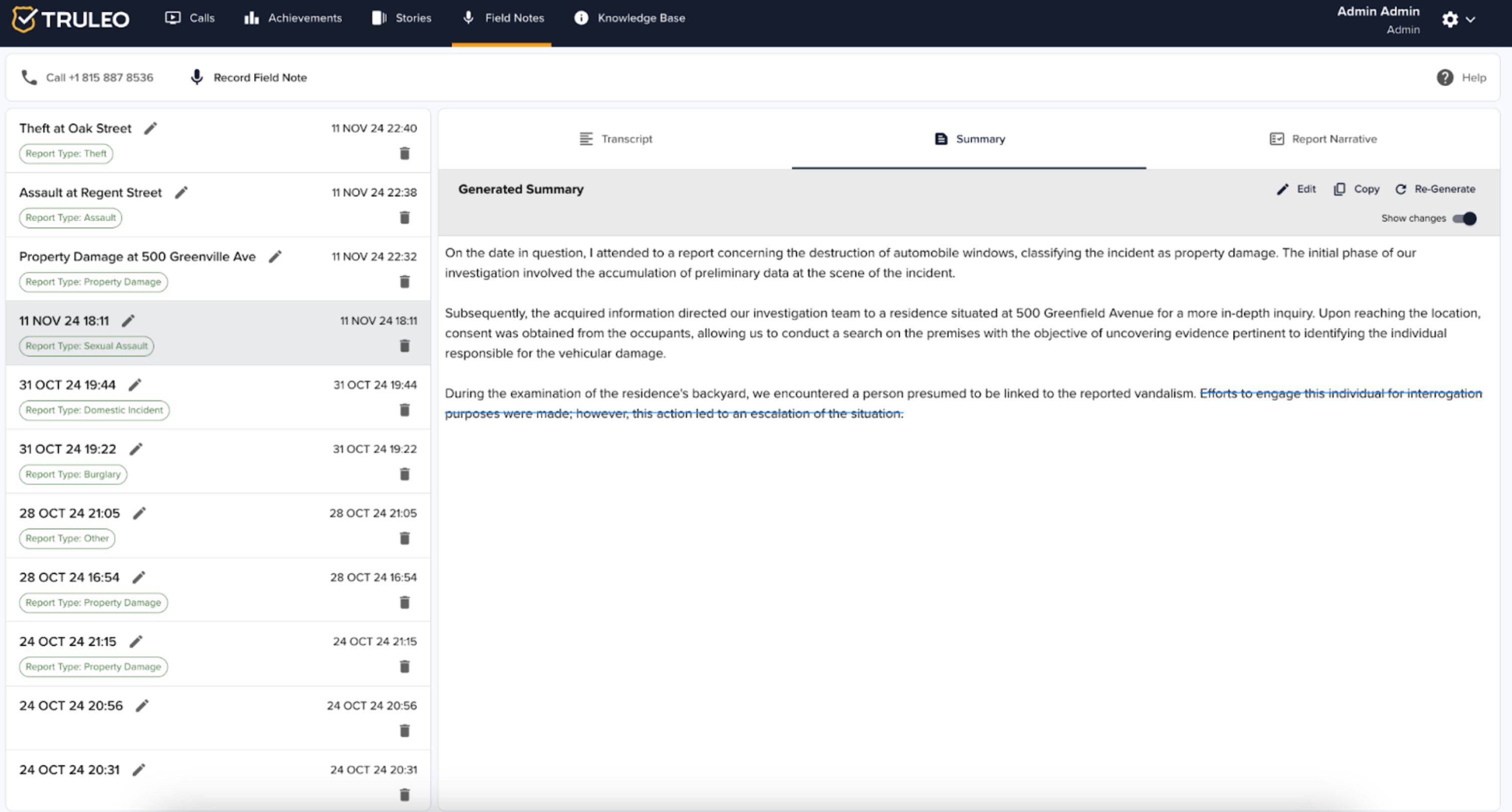The width and height of the screenshot is (1512, 812).
Task: Open the 24 OCT 24 20:56 field note
Action: point(218,718)
